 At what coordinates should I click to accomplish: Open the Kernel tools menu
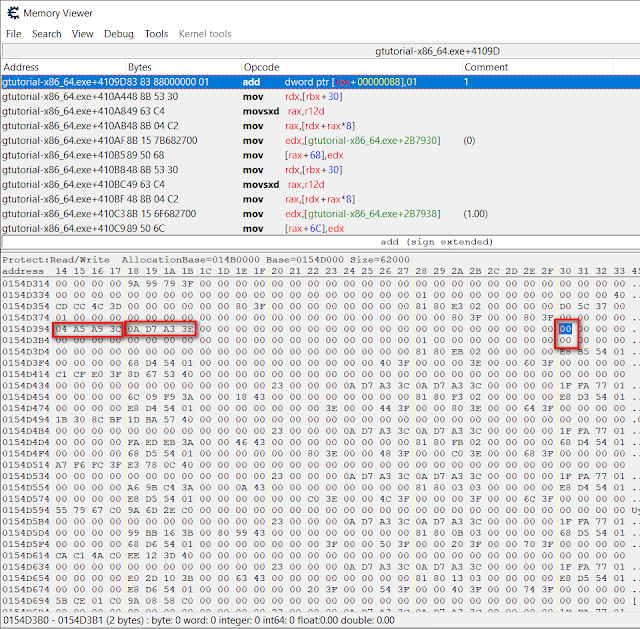point(205,34)
